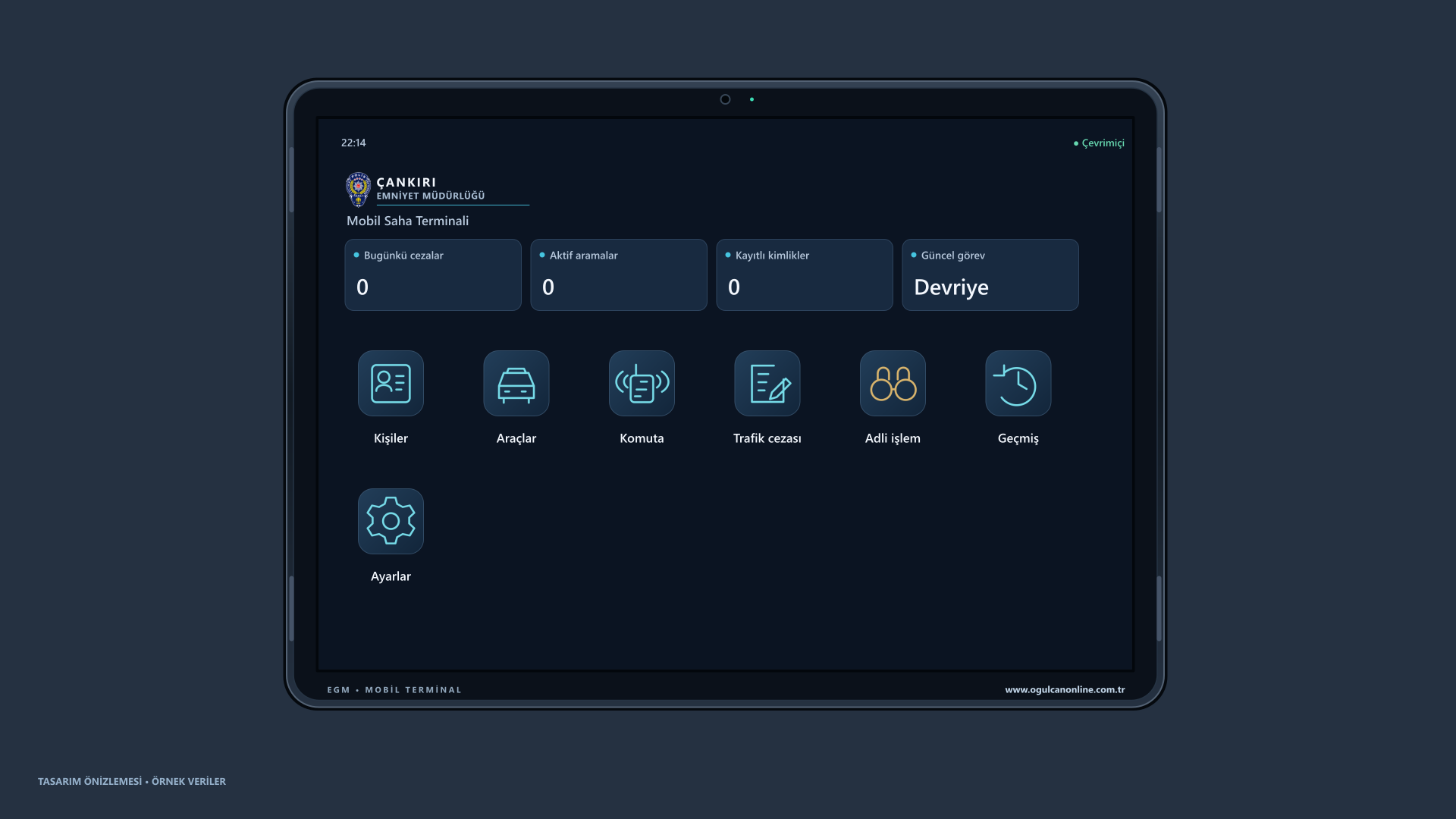
Task: Click the TASARIM ÖNİZLEMESİ • ÖRNEK VERİLER caption
Action: (x=132, y=781)
